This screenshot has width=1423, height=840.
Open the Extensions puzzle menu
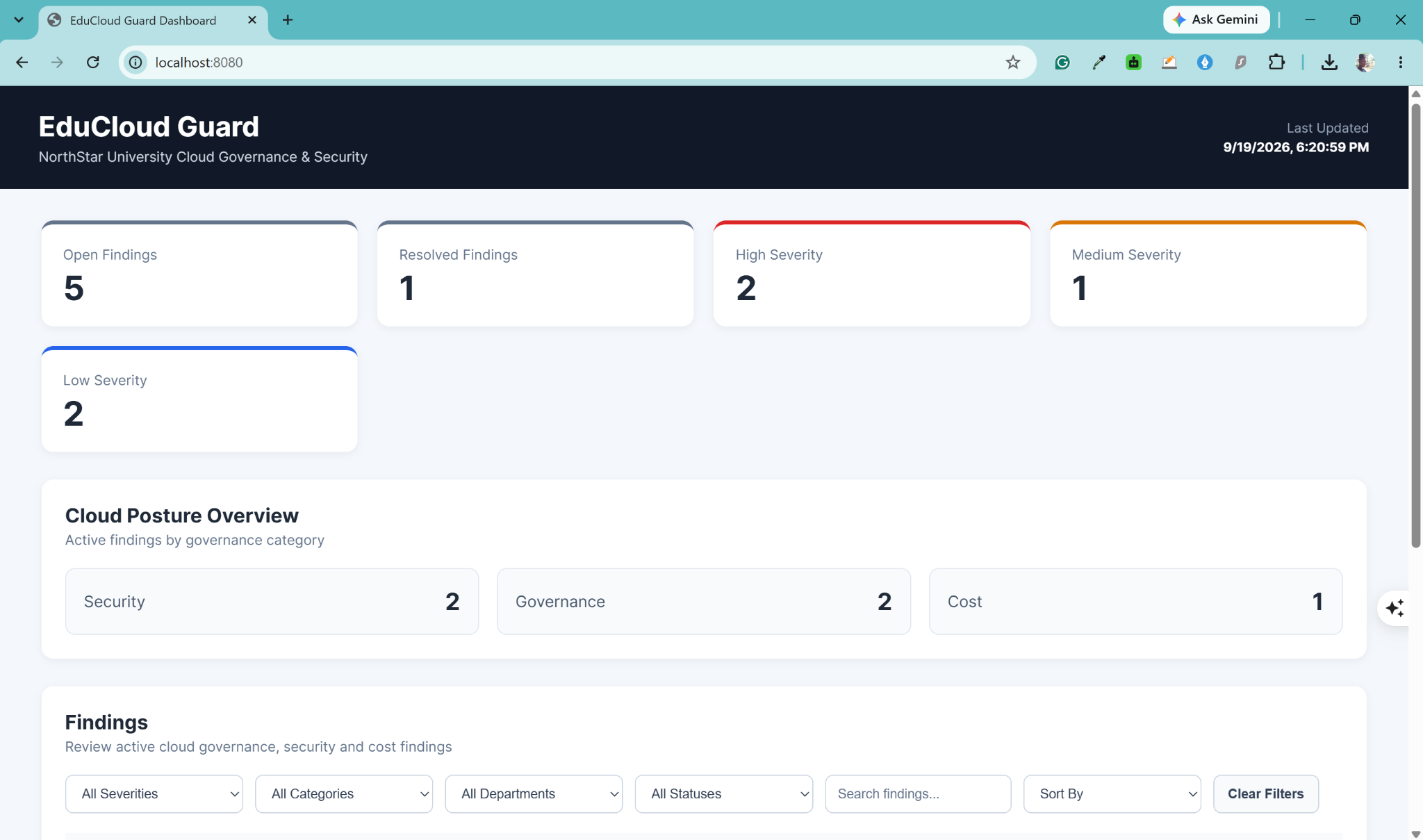point(1276,63)
